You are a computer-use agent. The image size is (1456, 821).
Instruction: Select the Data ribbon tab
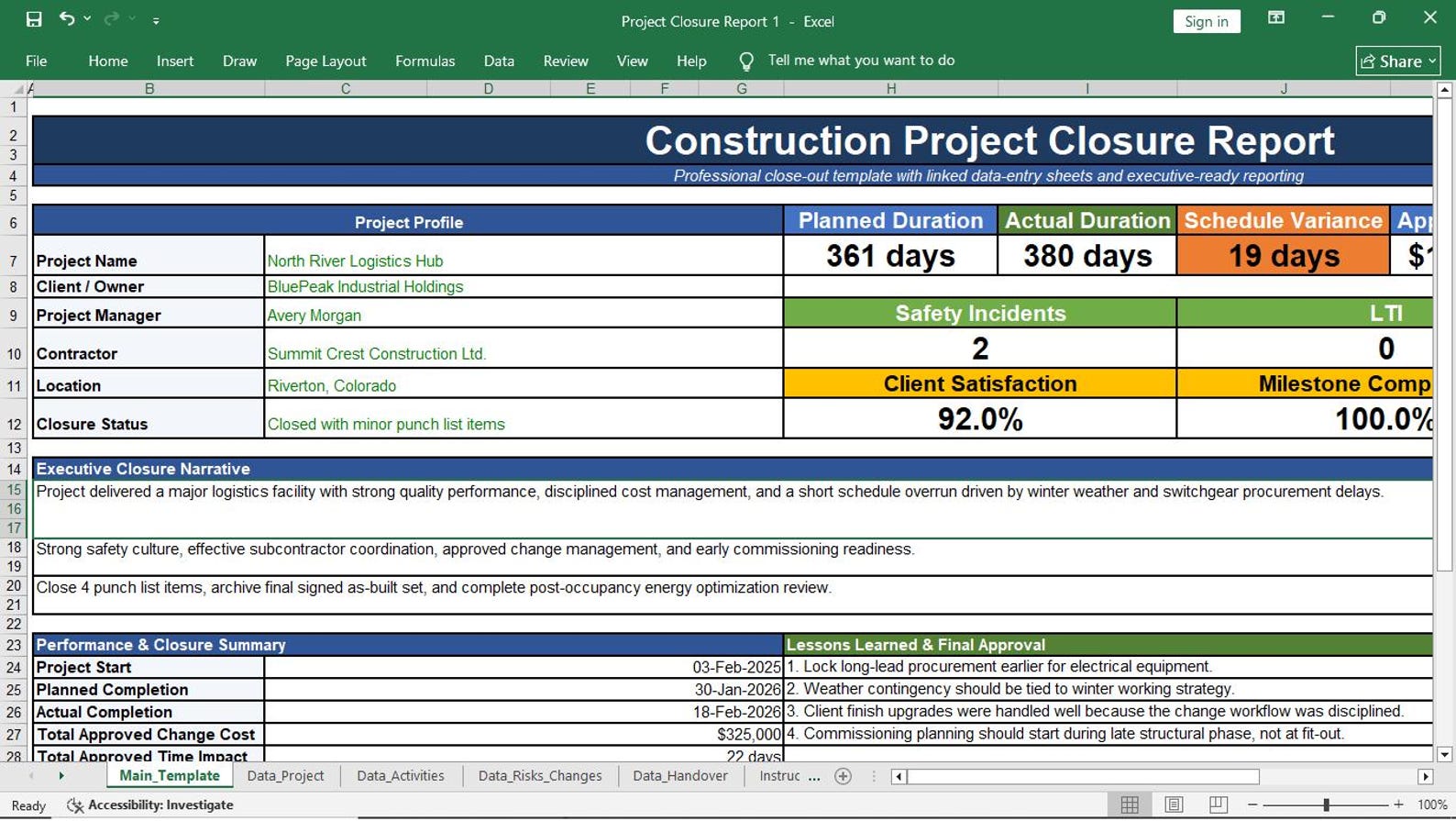tap(499, 61)
